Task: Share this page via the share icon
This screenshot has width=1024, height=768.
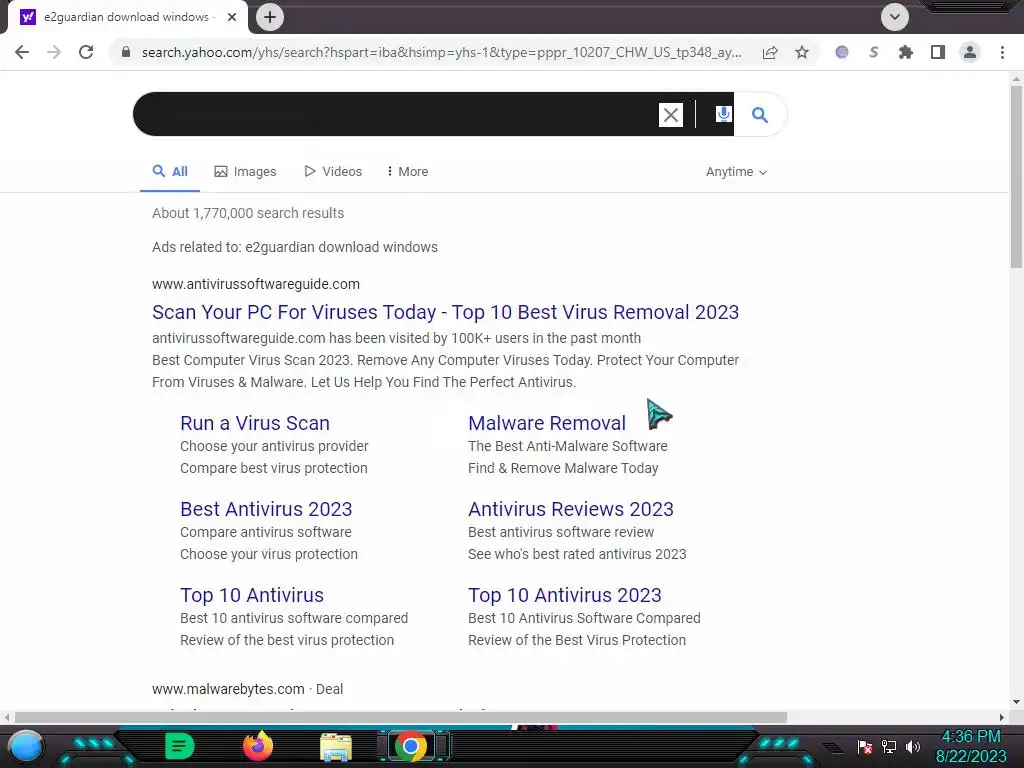Action: click(770, 52)
